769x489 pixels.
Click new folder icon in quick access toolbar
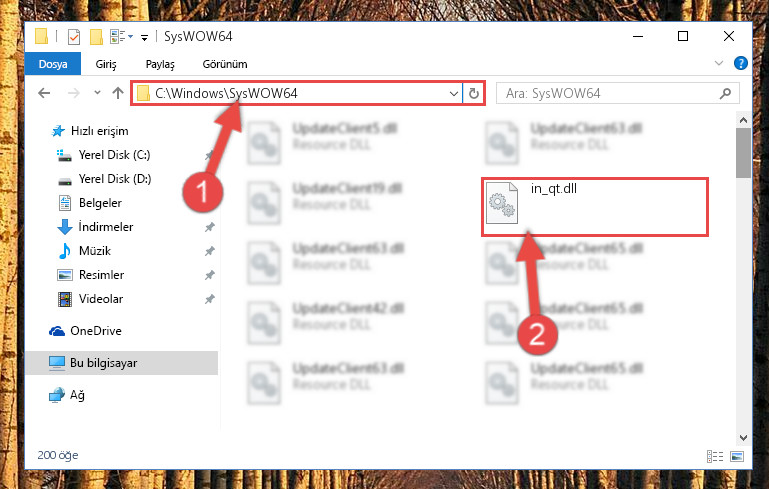(96, 37)
